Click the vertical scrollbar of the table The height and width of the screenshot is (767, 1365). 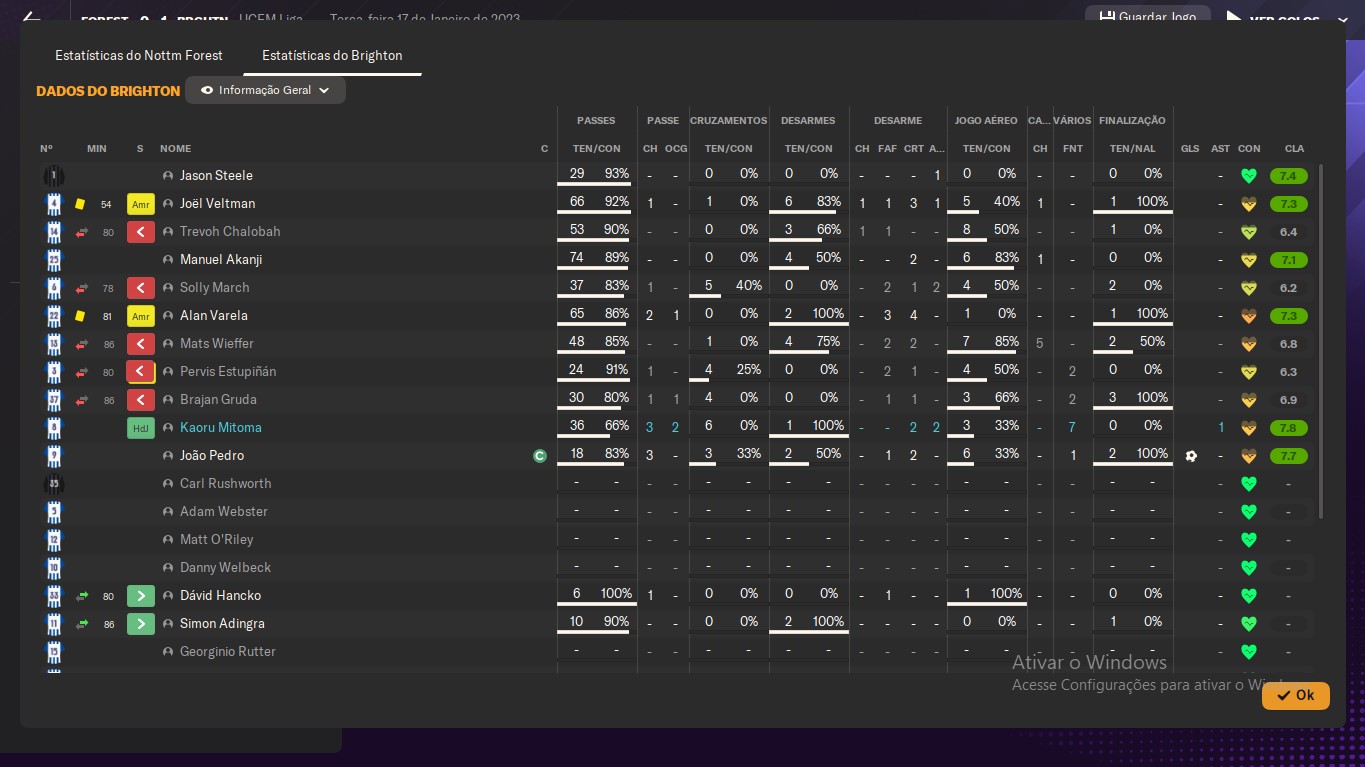1321,342
